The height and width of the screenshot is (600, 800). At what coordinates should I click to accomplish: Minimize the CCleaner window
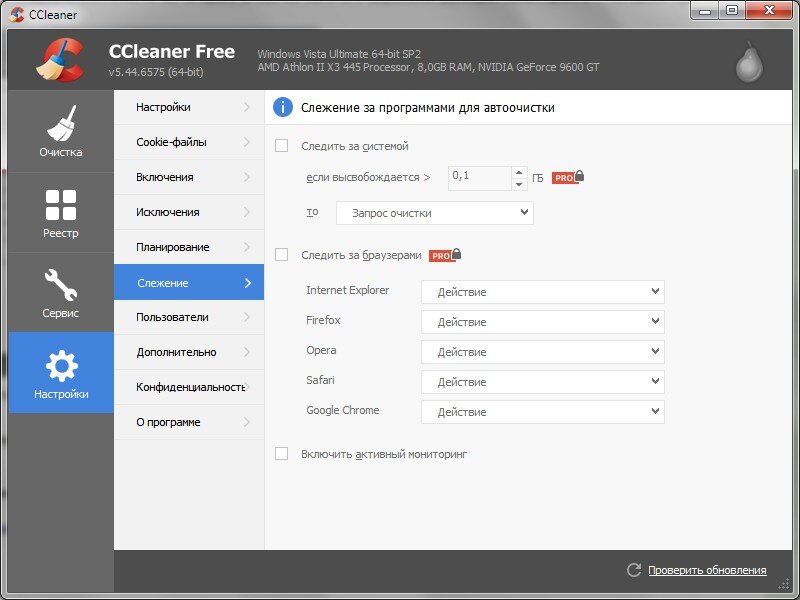pos(705,11)
